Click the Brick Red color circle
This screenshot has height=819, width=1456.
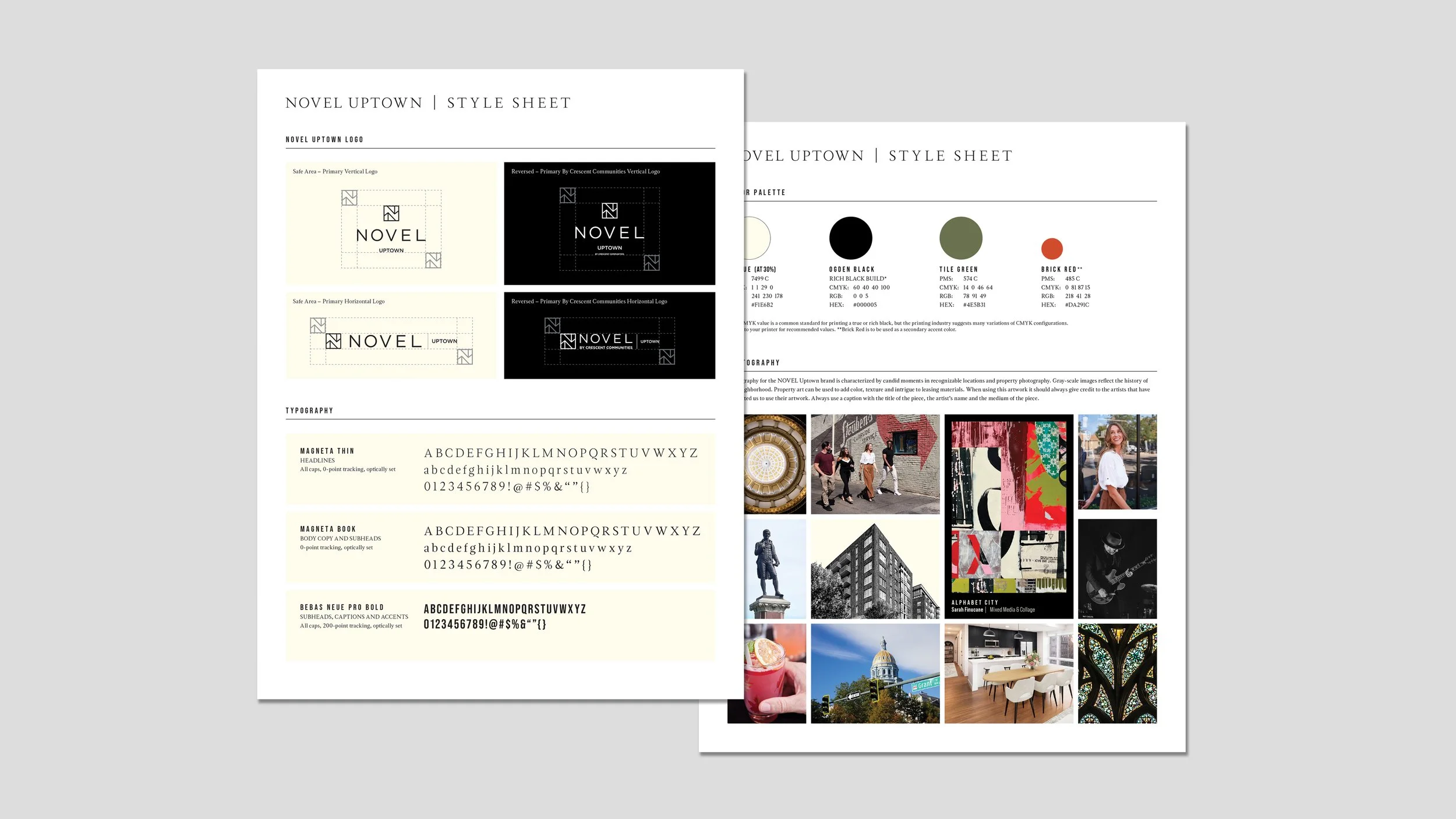(x=1052, y=249)
